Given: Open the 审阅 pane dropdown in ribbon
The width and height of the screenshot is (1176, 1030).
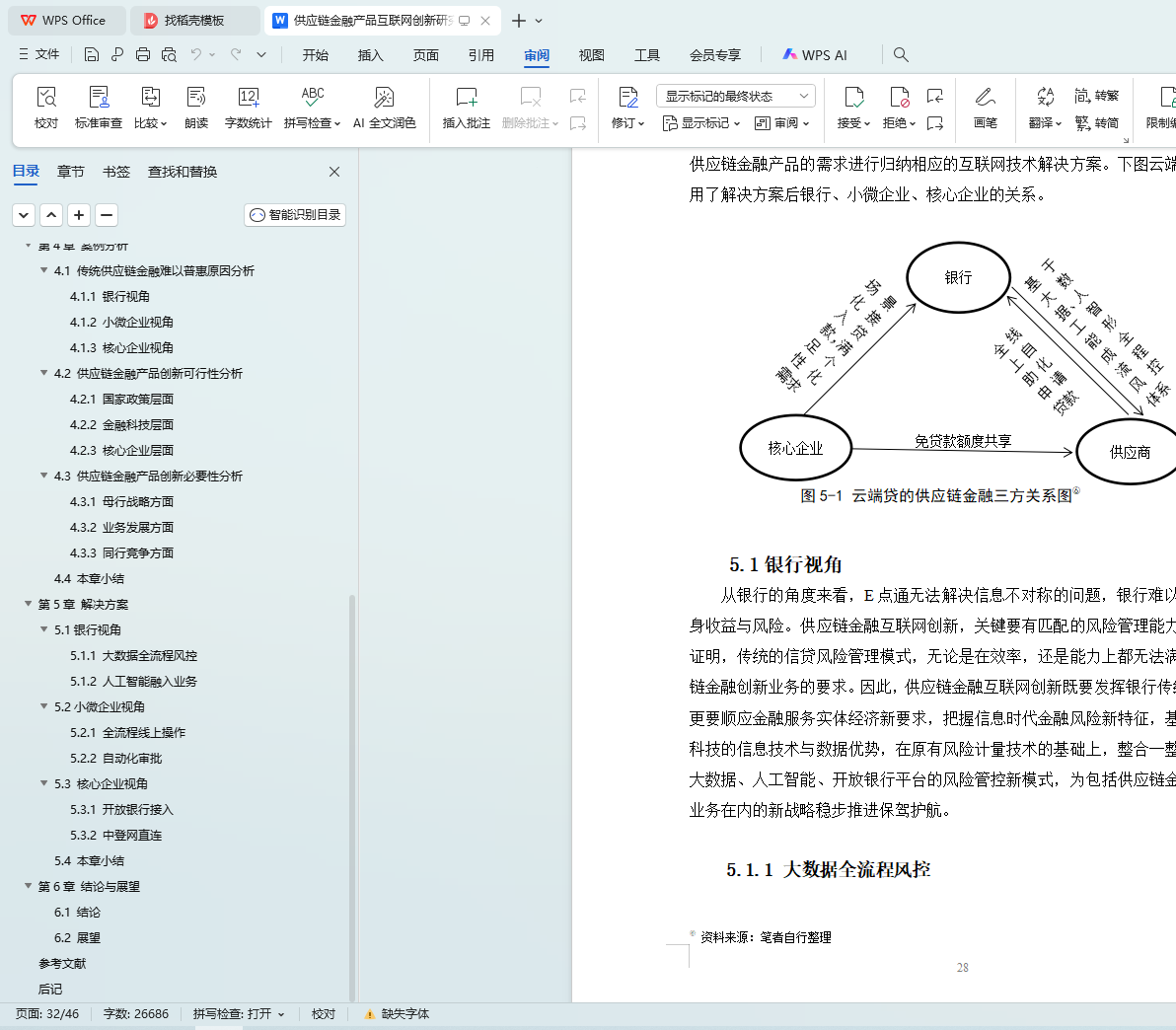Looking at the screenshot, I should pyautogui.click(x=782, y=123).
